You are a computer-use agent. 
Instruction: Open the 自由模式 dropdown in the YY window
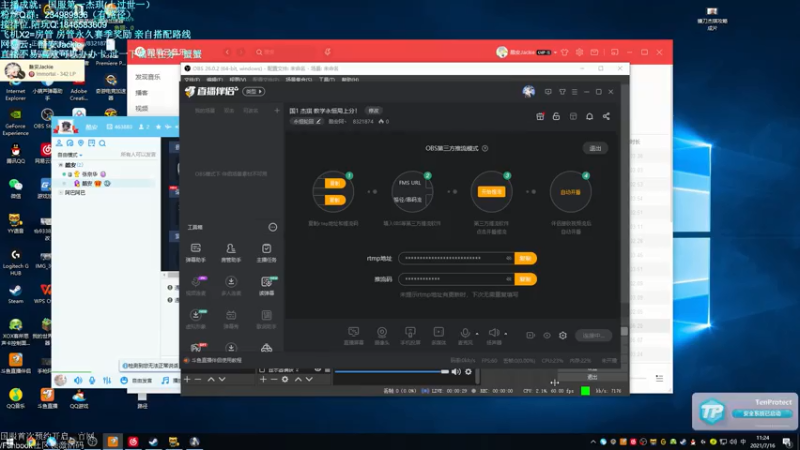70,155
